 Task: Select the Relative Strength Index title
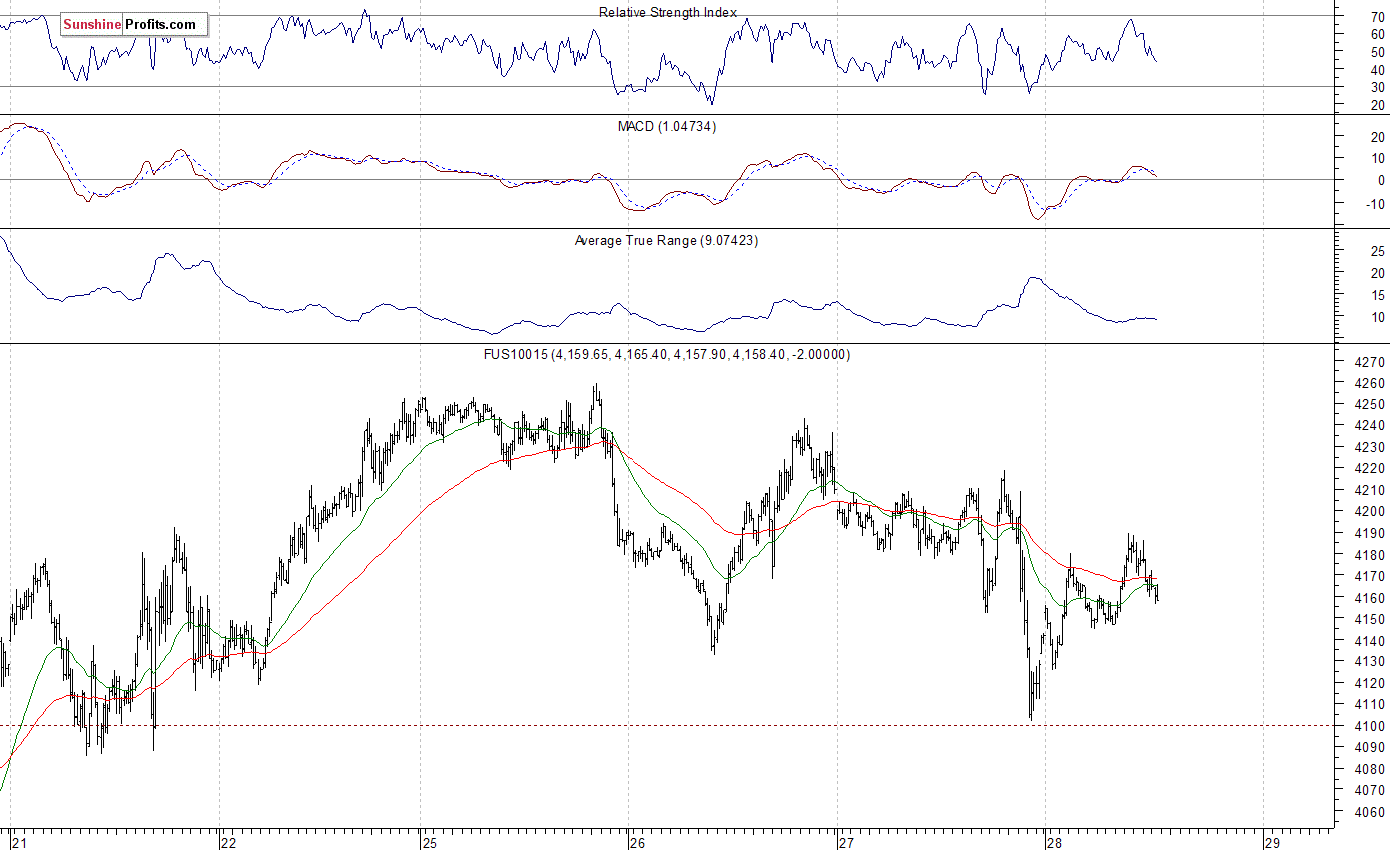point(668,12)
